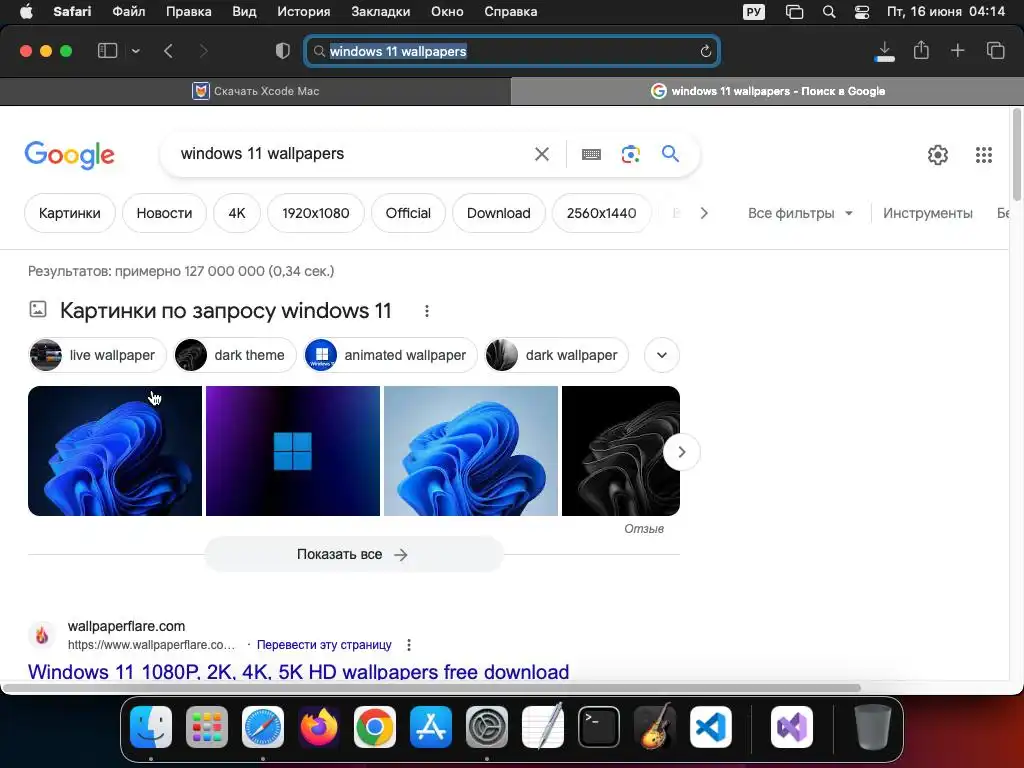Image resolution: width=1024 pixels, height=768 pixels.
Task: Open Инструменты search tools
Action: [927, 213]
